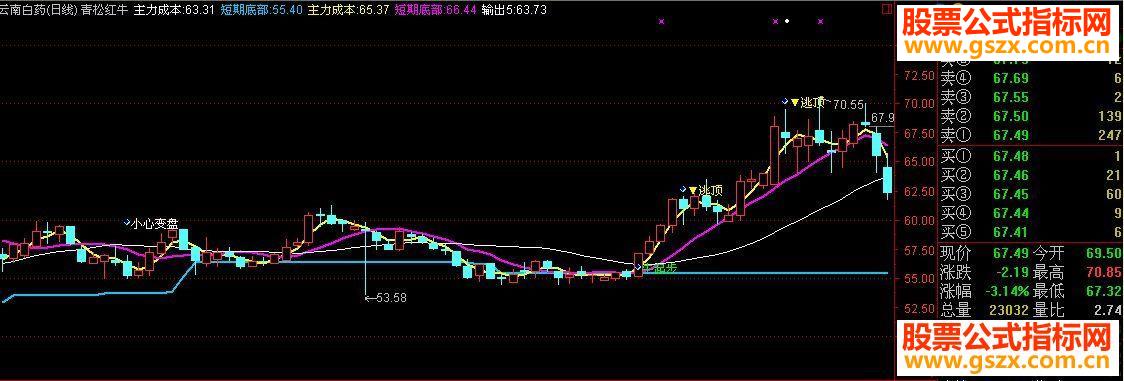
Task: Click the diamond marker left of the lower 逃顶 signal
Action: [x=682, y=188]
